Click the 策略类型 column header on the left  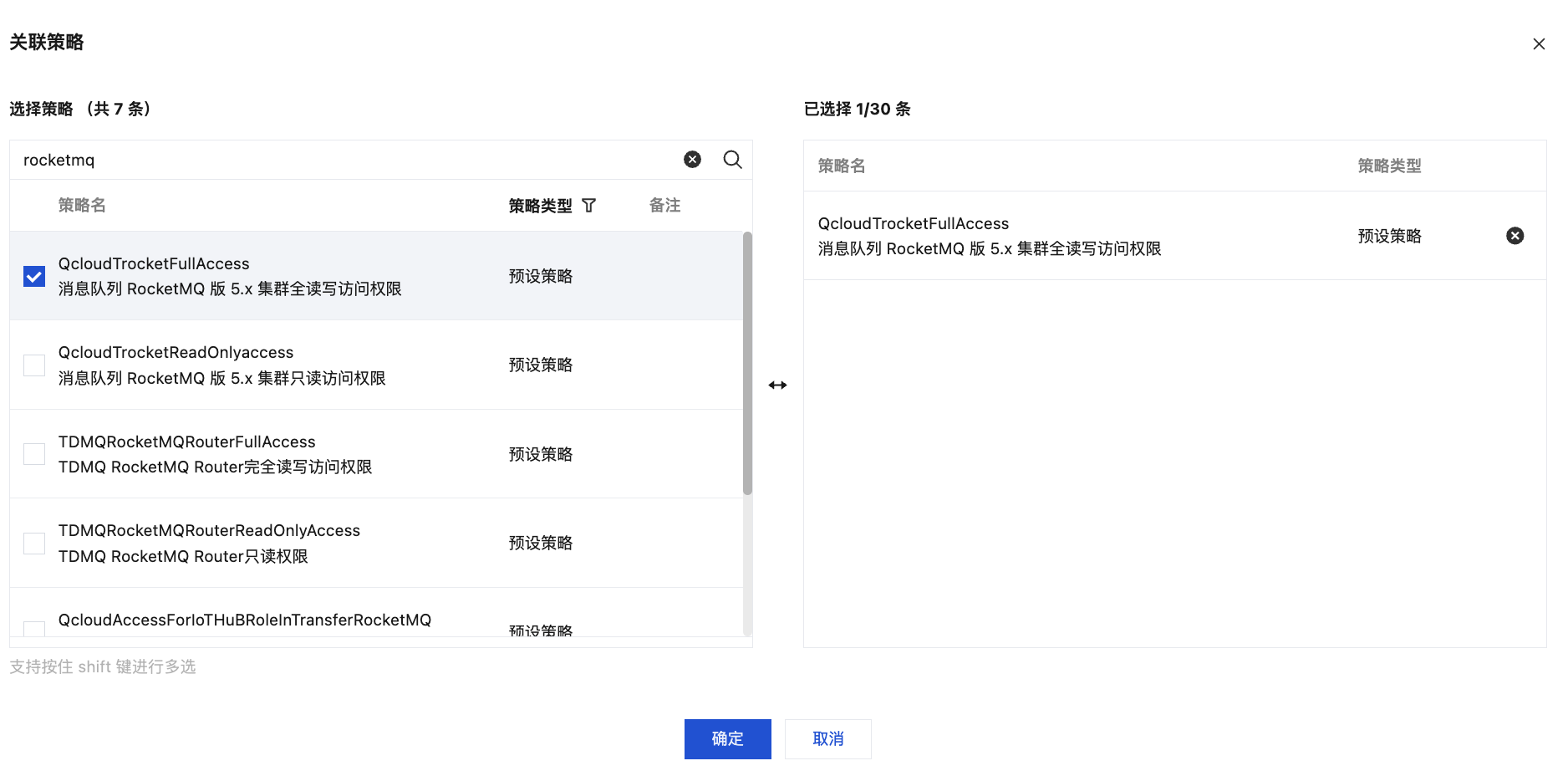541,206
